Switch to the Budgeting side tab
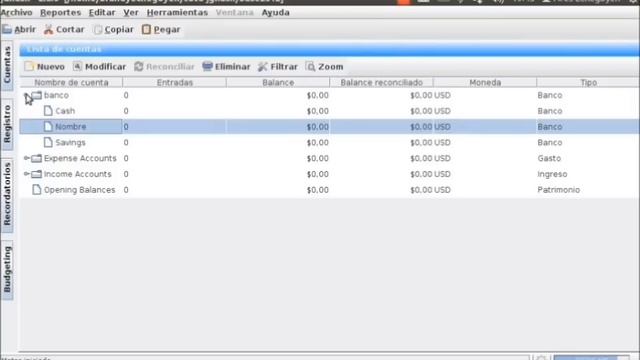The width and height of the screenshot is (640, 360). tap(7, 269)
